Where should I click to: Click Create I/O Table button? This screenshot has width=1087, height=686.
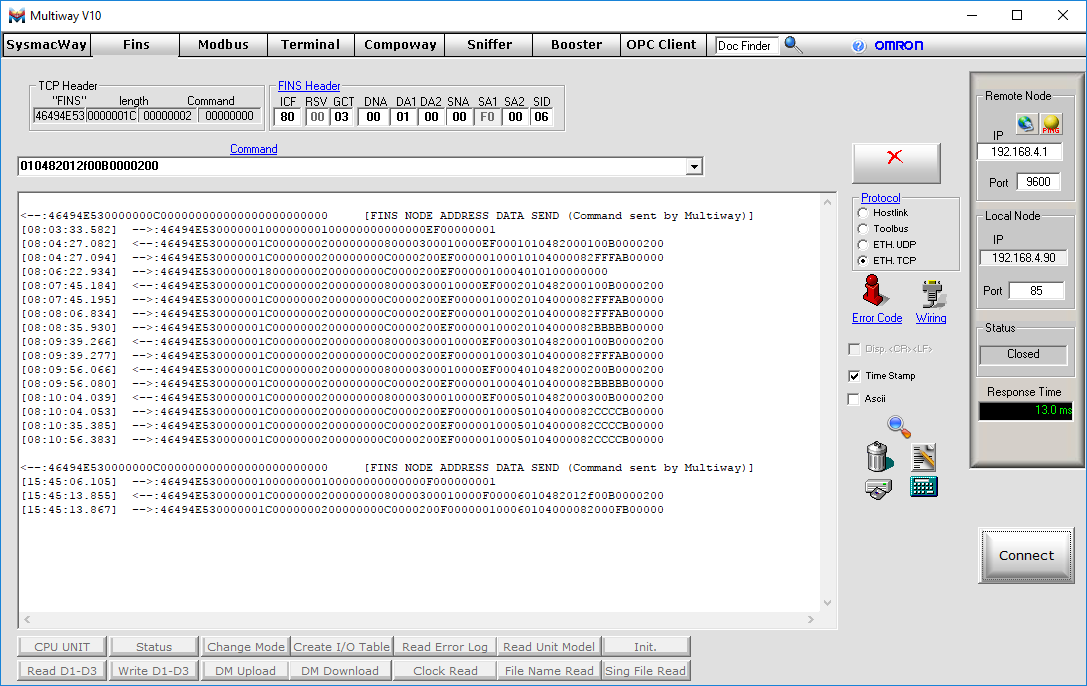coord(342,647)
